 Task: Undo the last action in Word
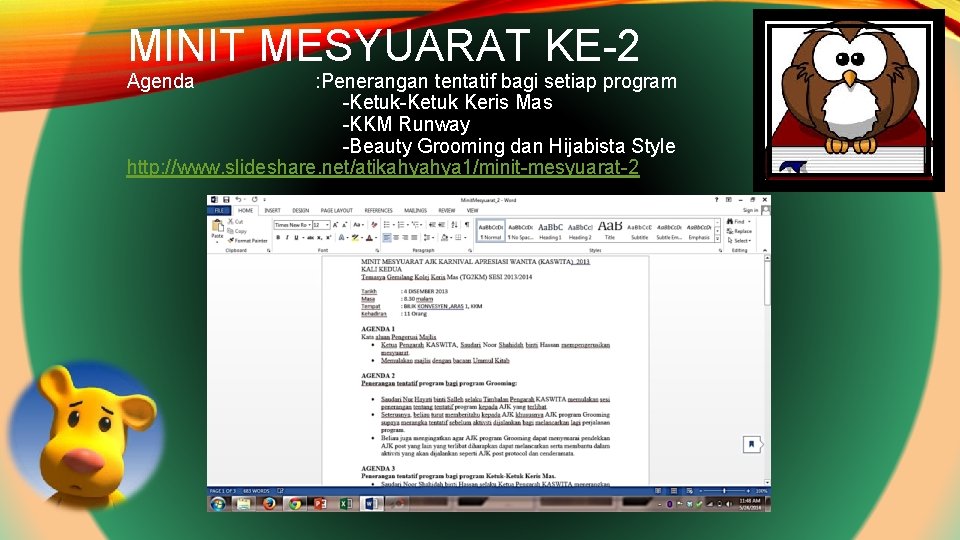coord(238,200)
